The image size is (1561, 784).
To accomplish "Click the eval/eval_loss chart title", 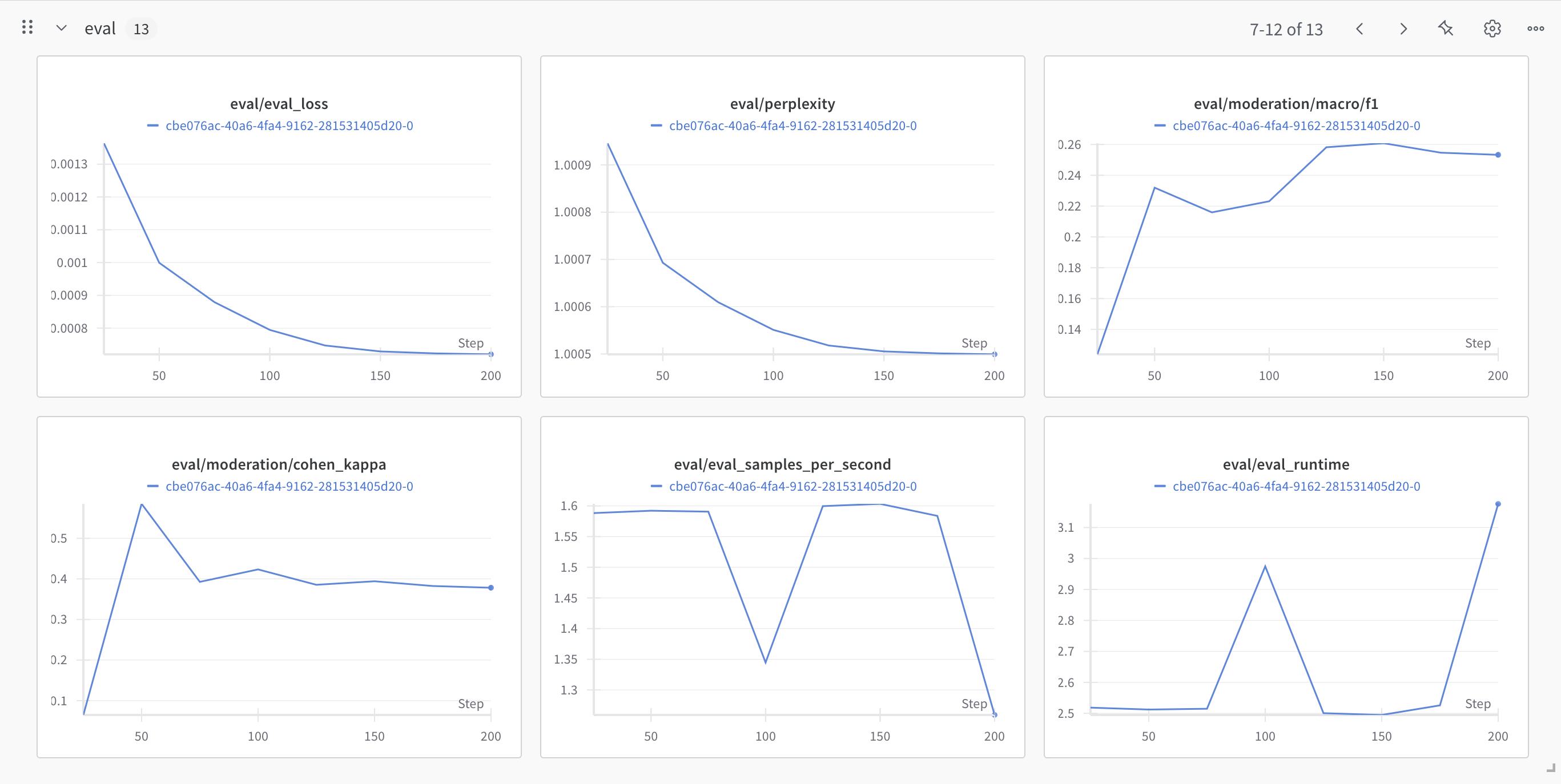I will click(x=279, y=103).
